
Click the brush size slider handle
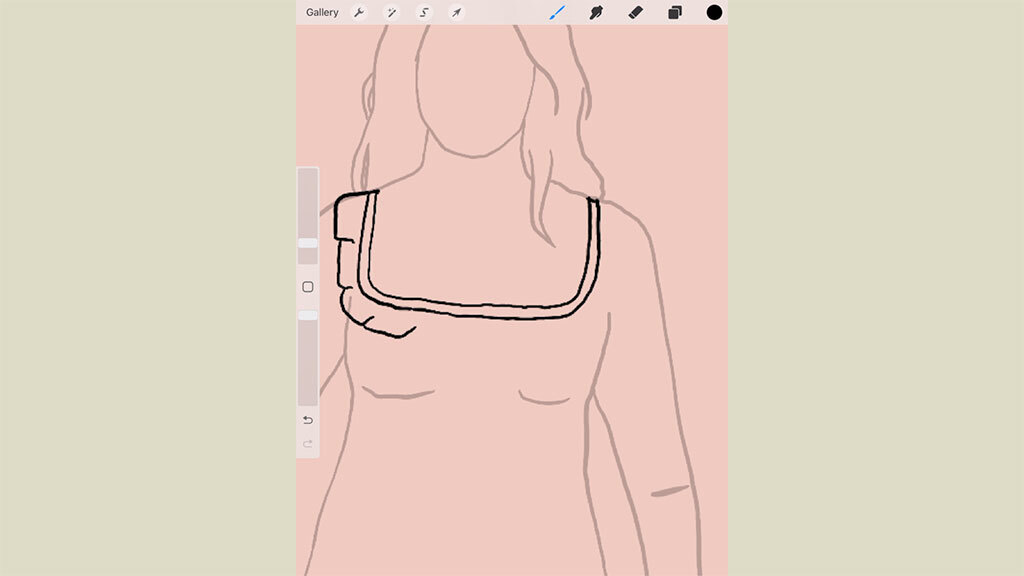[x=308, y=243]
